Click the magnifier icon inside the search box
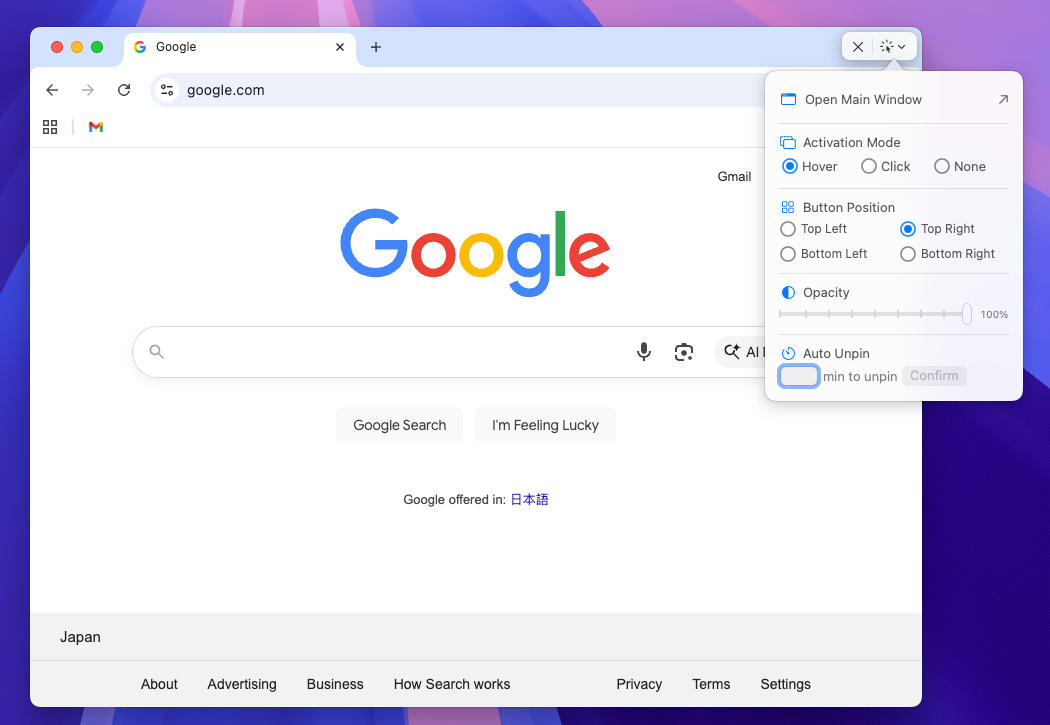 pos(157,351)
